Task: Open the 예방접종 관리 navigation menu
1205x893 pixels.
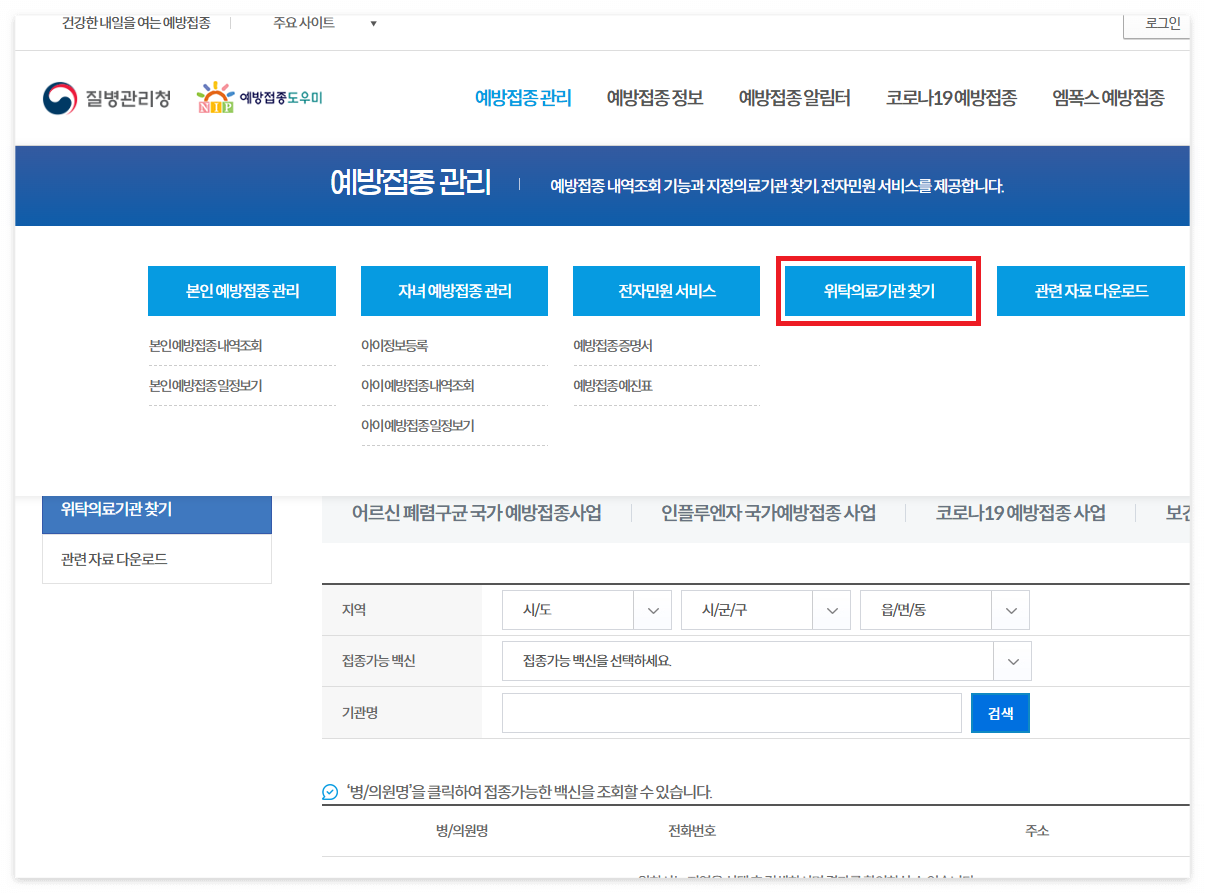Action: 521,97
